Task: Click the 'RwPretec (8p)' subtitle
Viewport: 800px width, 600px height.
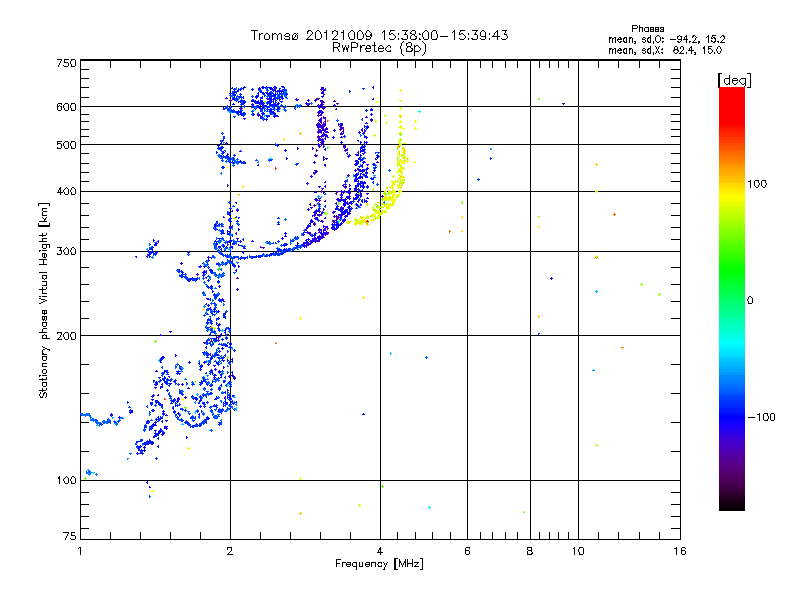Action: (379, 48)
